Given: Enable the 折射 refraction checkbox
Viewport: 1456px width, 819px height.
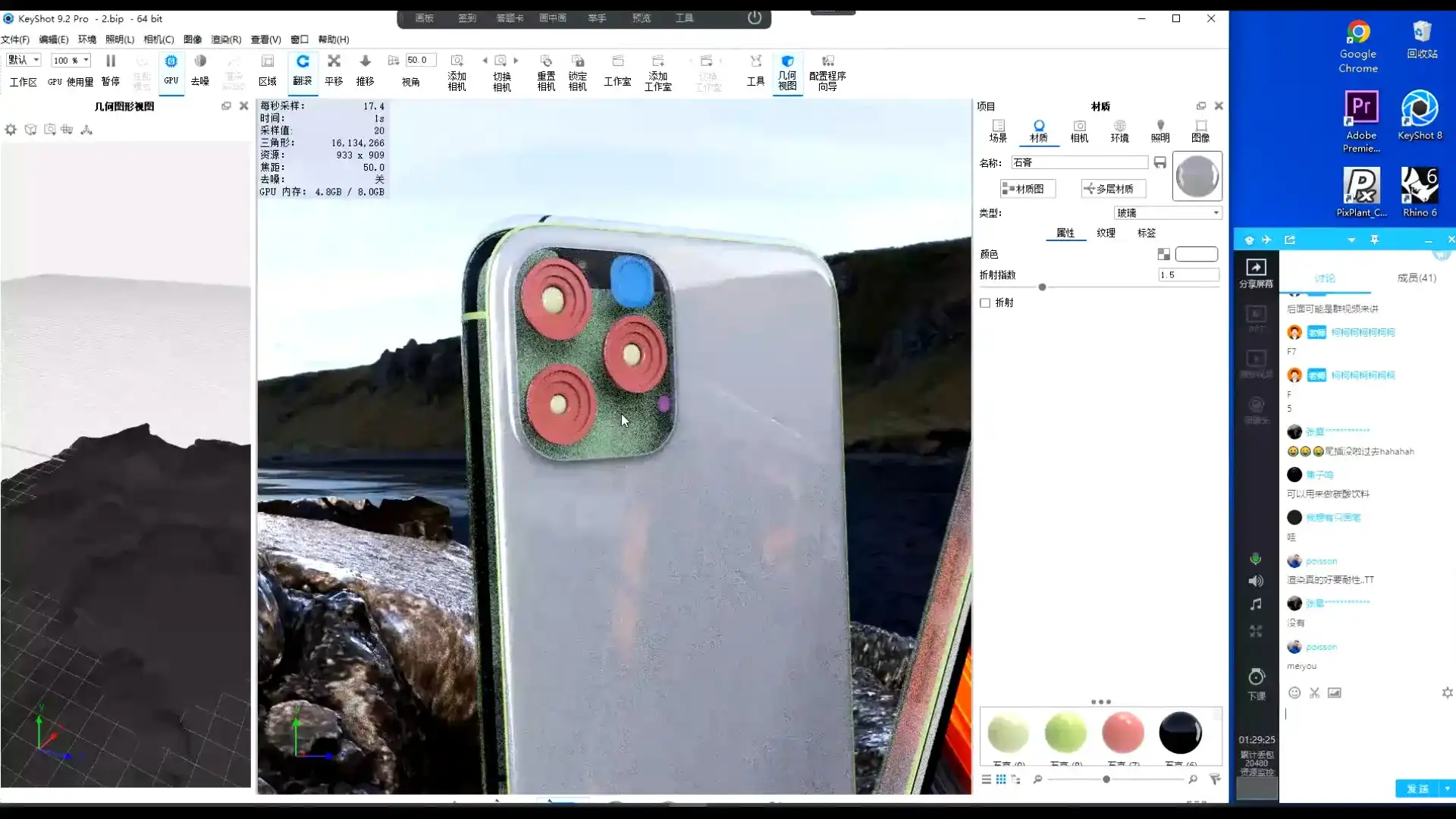Looking at the screenshot, I should [x=985, y=303].
